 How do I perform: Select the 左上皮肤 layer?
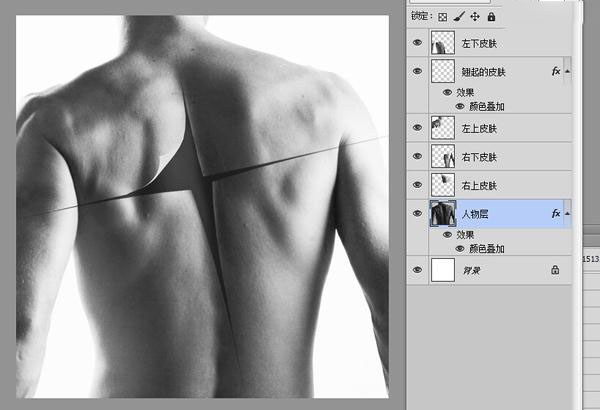click(478, 128)
